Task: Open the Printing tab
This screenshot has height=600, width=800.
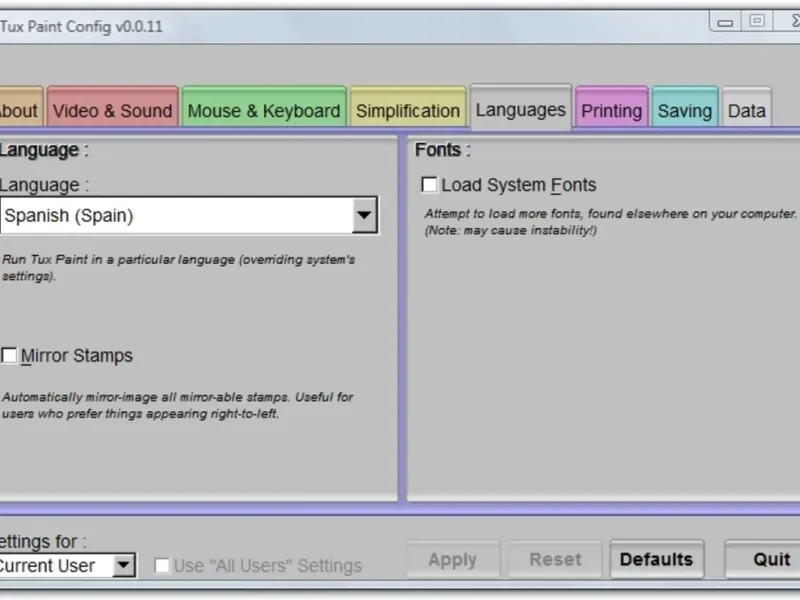Action: coord(612,107)
